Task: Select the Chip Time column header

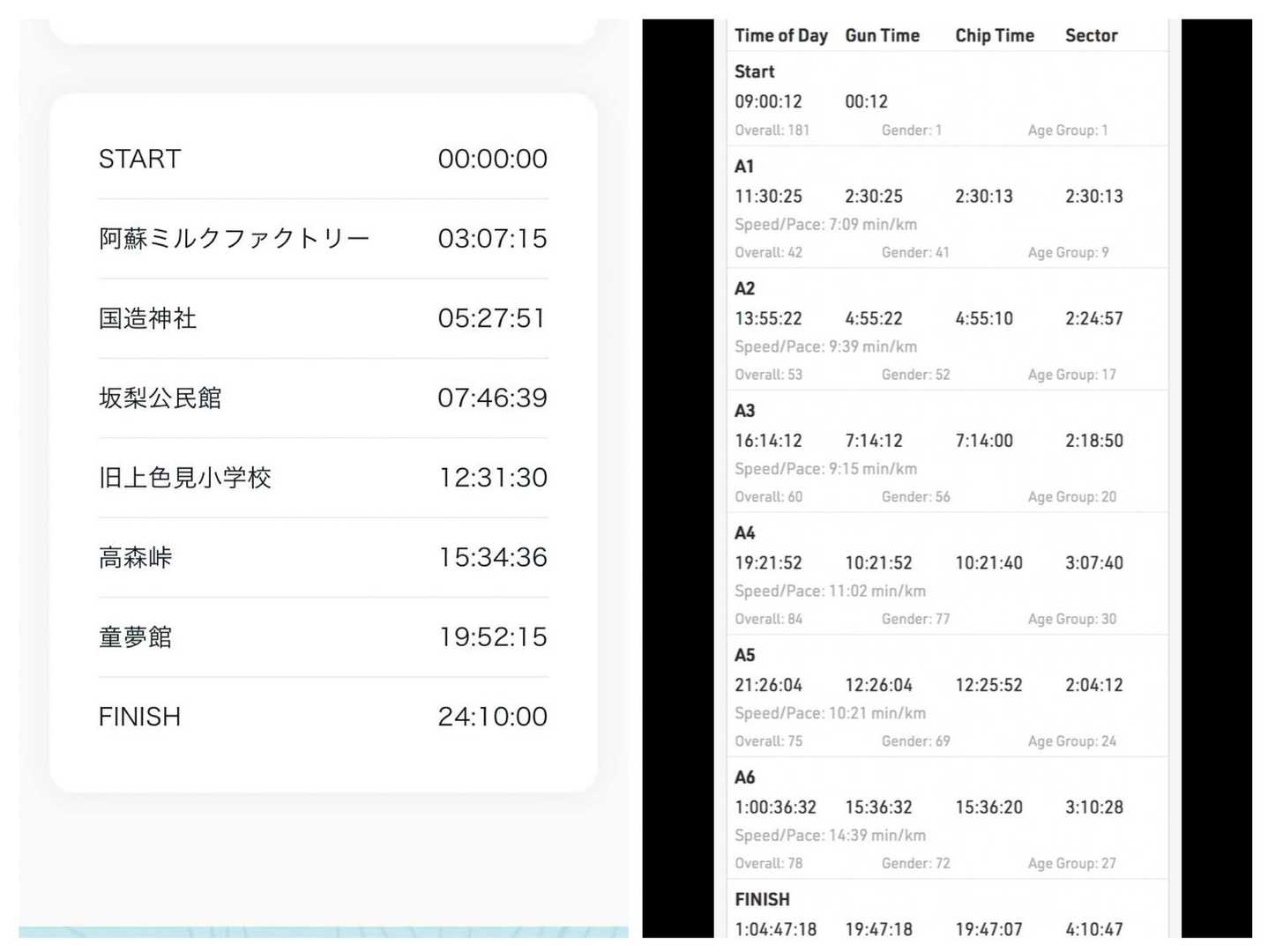Action: [994, 36]
